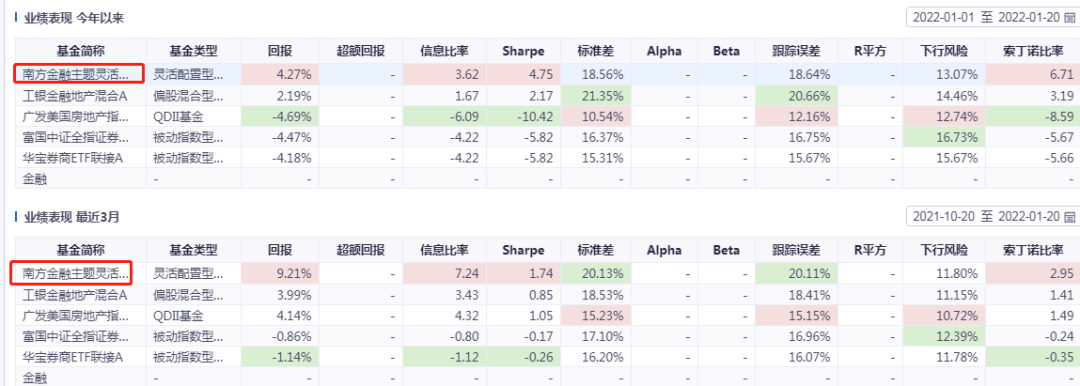1080x386 pixels.
Task: Sort bottom table by 下行风险 header
Action: pyautogui.click(x=945, y=250)
